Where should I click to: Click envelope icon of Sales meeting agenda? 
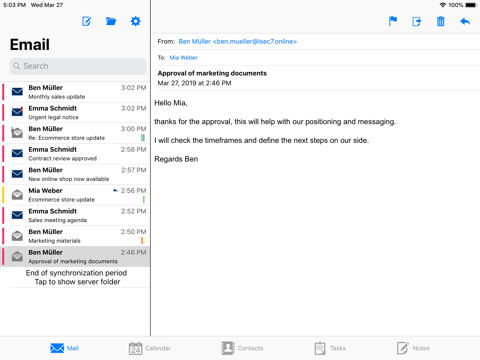pyautogui.click(x=17, y=215)
